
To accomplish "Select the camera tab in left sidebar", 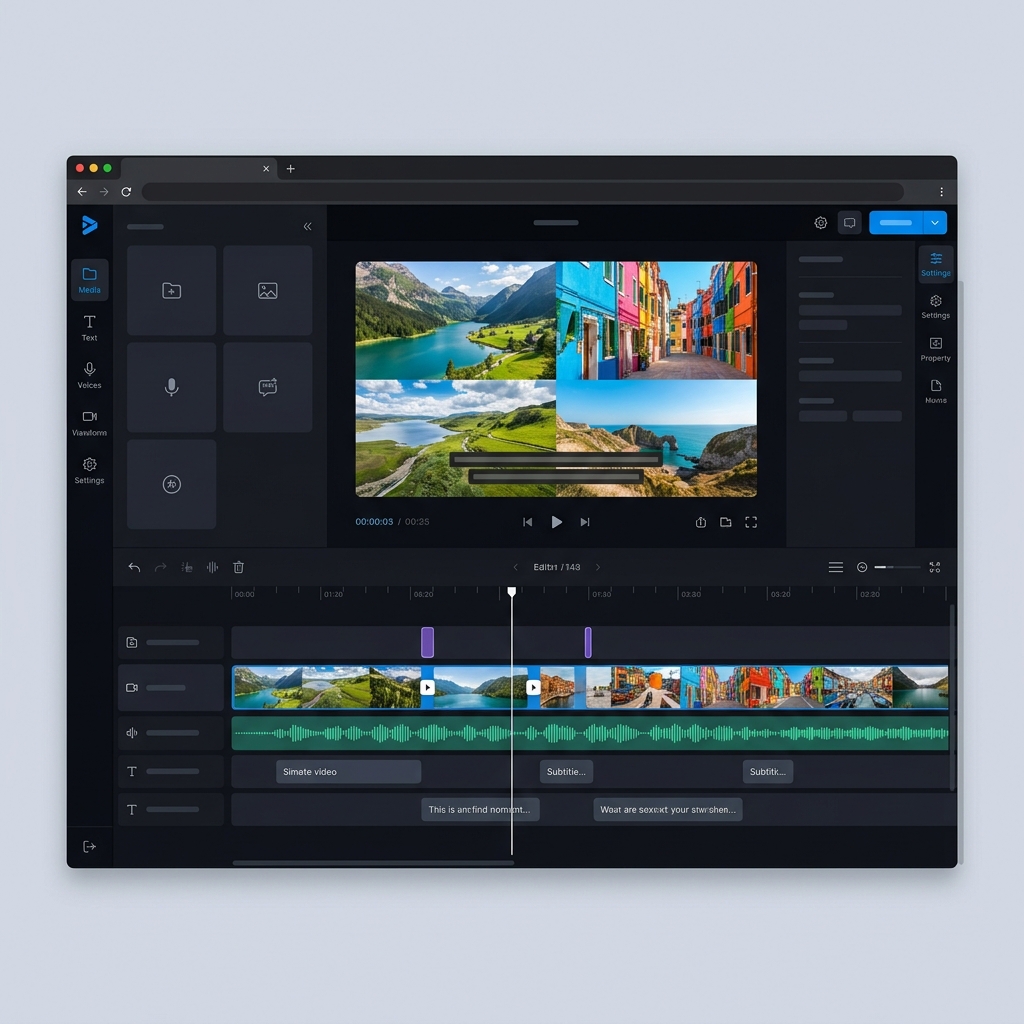I will 89,423.
